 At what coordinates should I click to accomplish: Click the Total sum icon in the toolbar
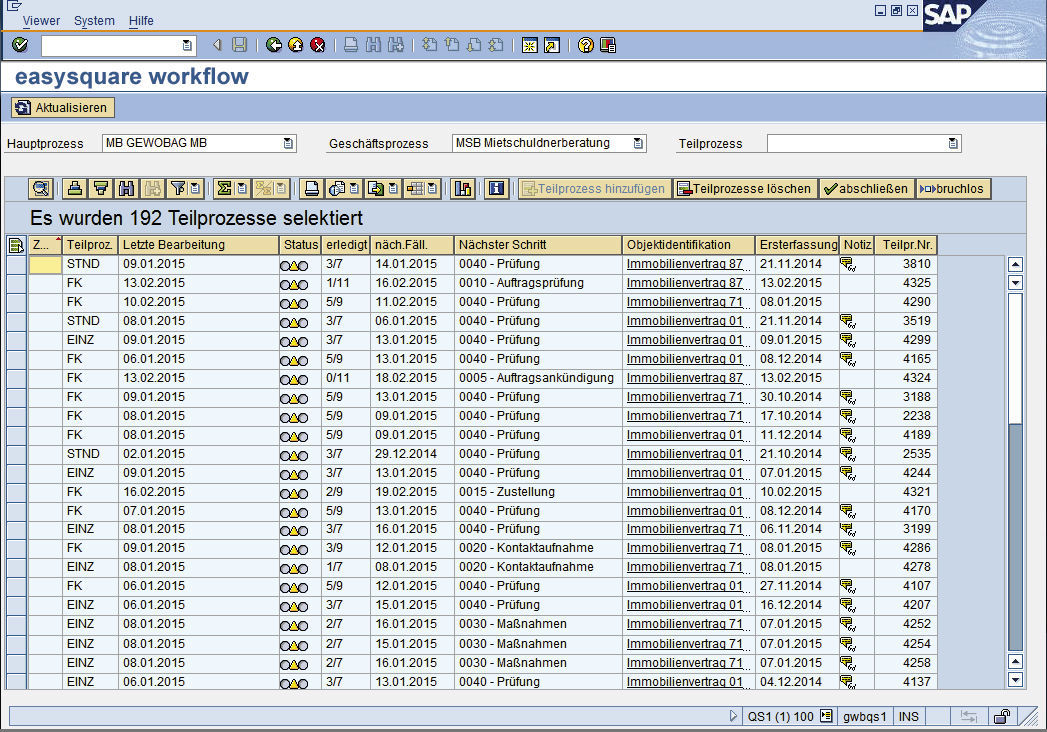click(222, 188)
